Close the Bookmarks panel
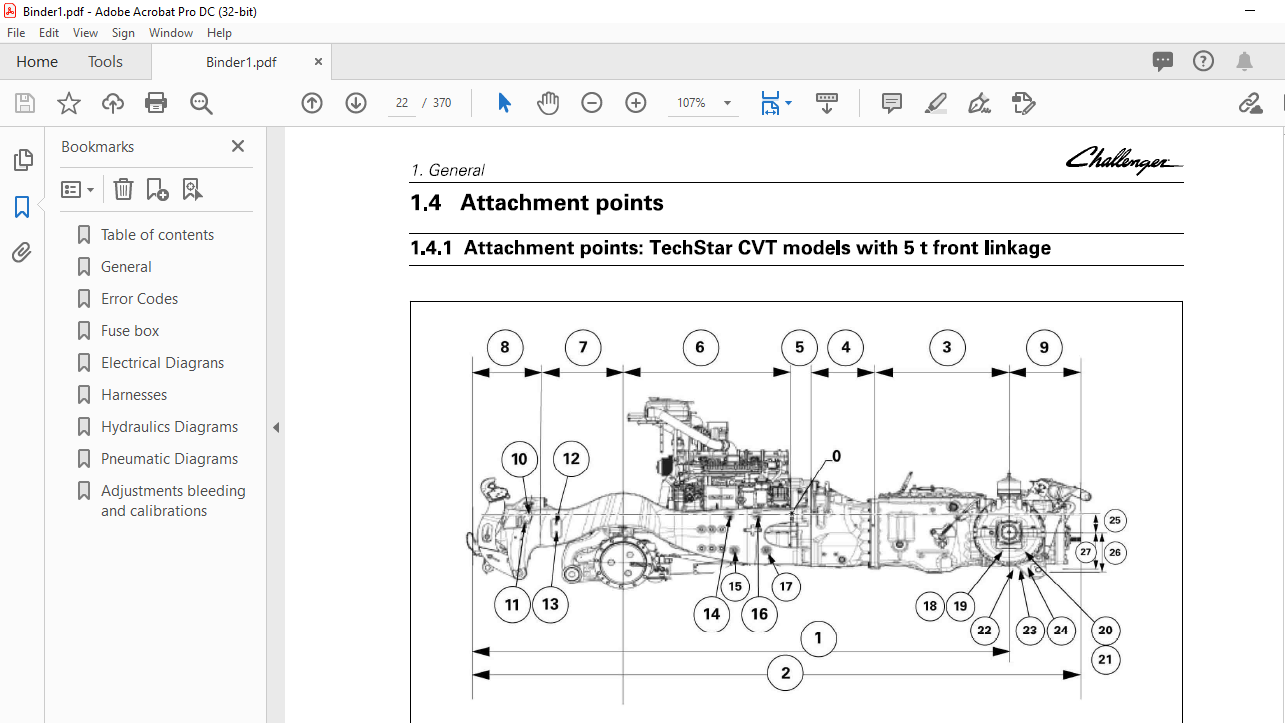The image size is (1285, 723). pyautogui.click(x=238, y=146)
